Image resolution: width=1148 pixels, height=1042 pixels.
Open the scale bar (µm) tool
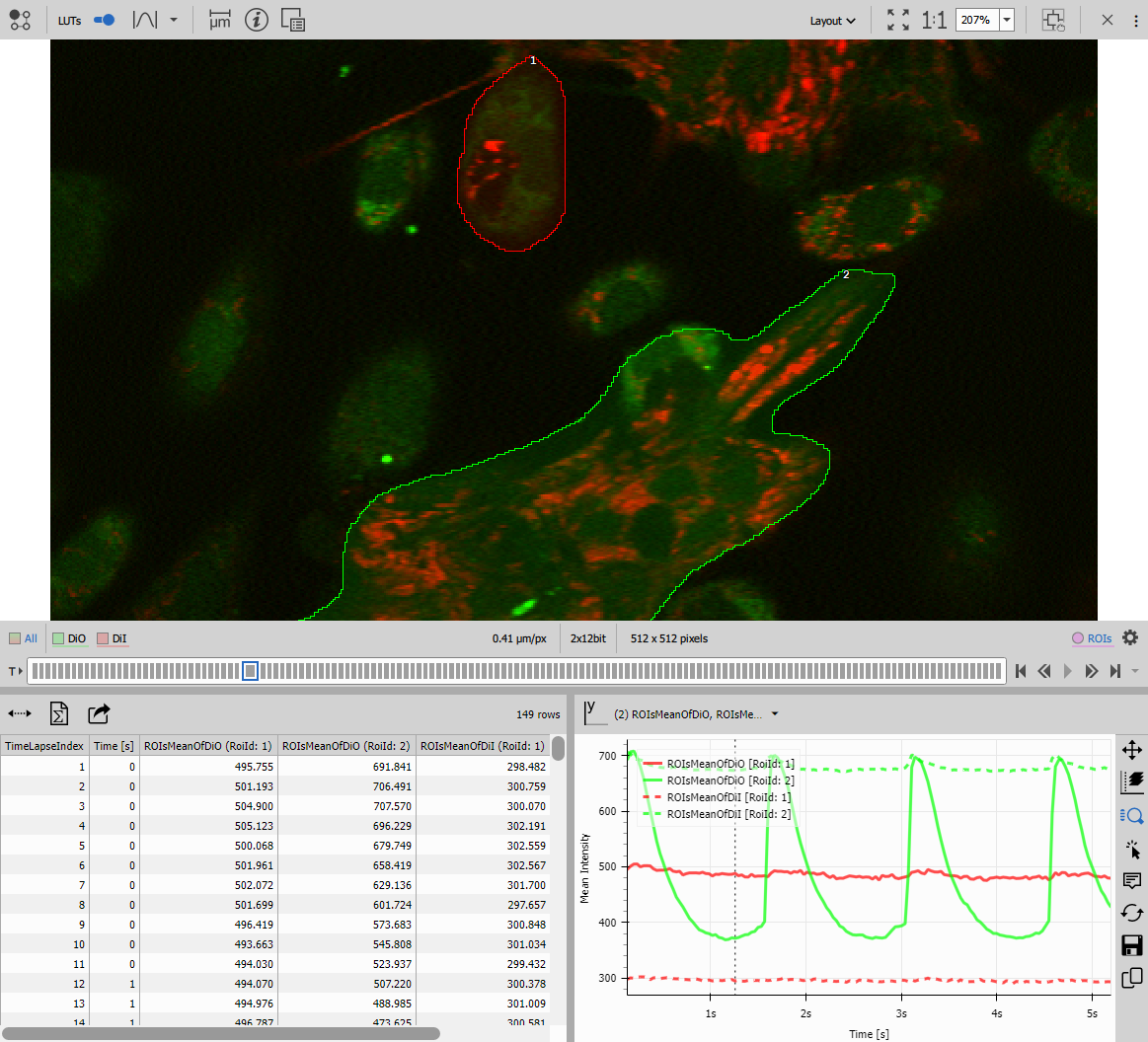click(x=218, y=20)
